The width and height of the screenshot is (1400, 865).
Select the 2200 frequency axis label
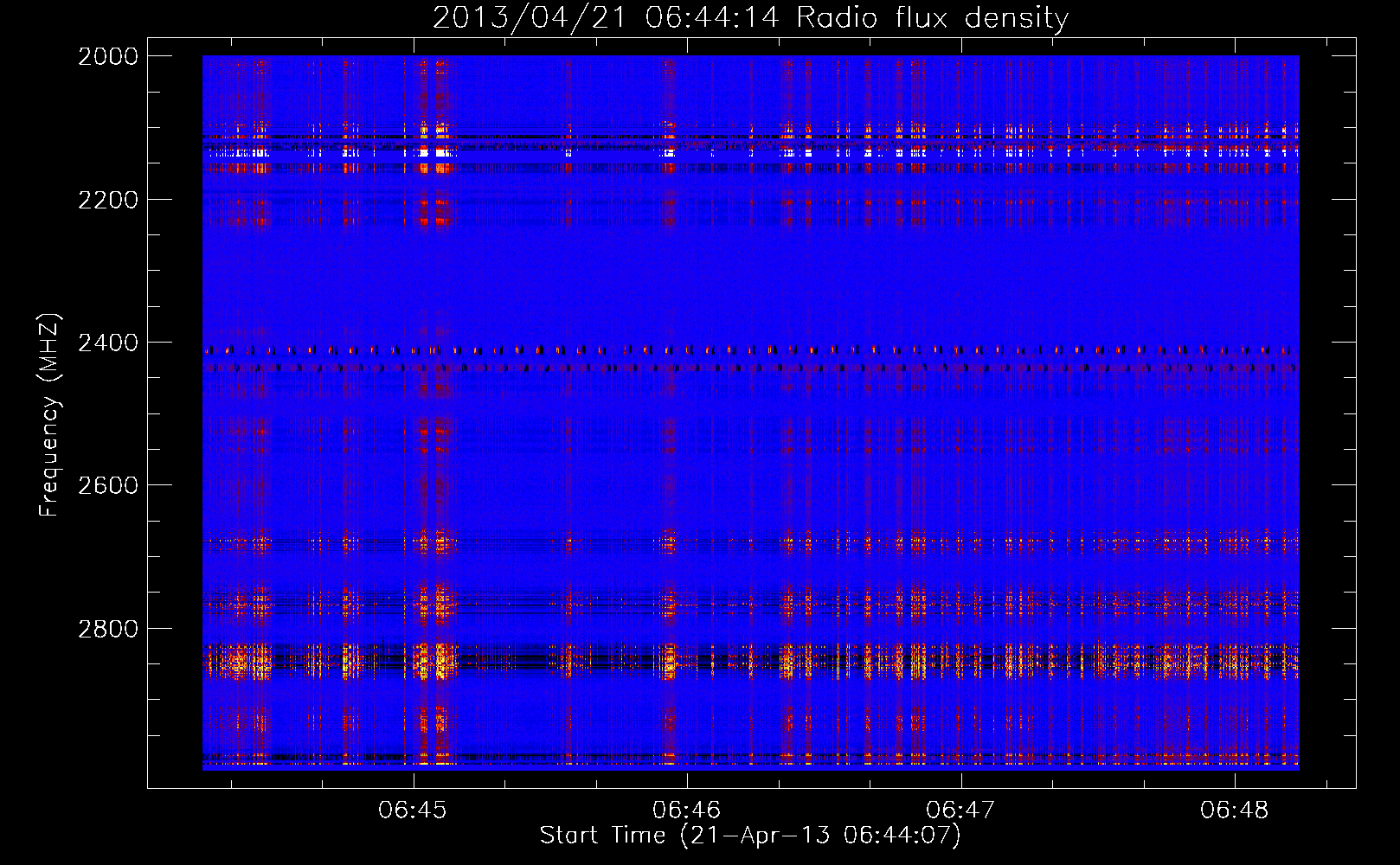click(108, 200)
